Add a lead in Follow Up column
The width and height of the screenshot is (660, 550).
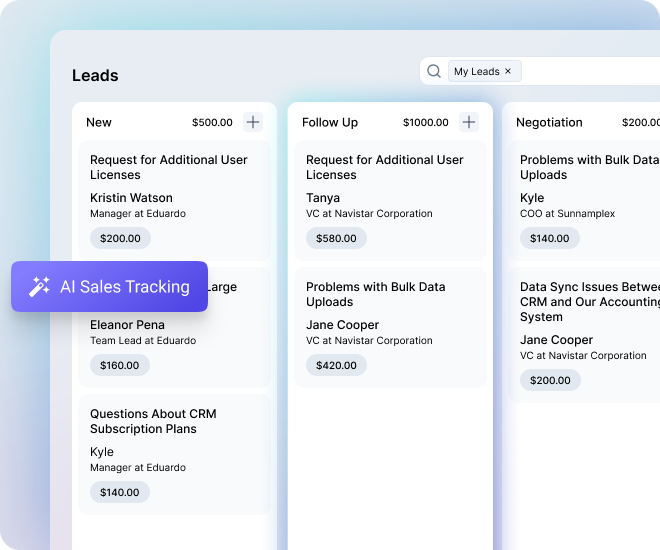click(469, 122)
